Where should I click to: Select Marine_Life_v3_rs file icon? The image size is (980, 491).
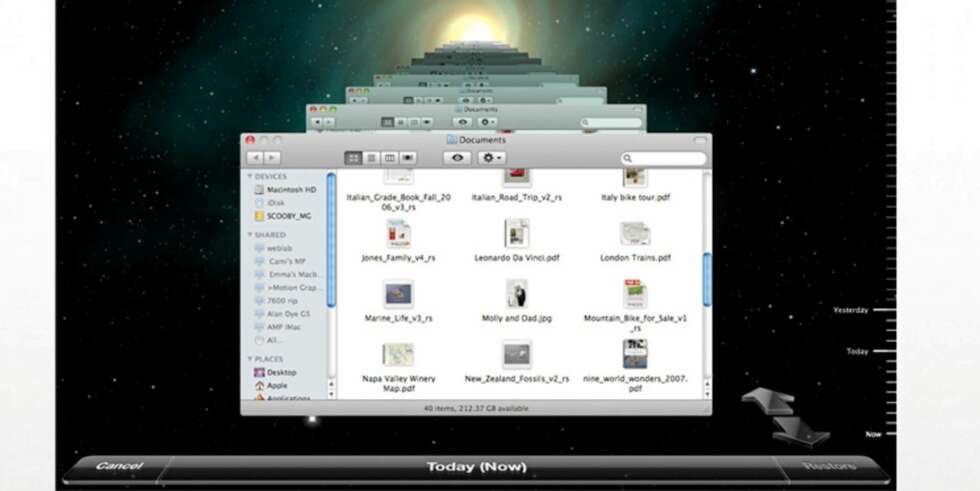(x=398, y=293)
